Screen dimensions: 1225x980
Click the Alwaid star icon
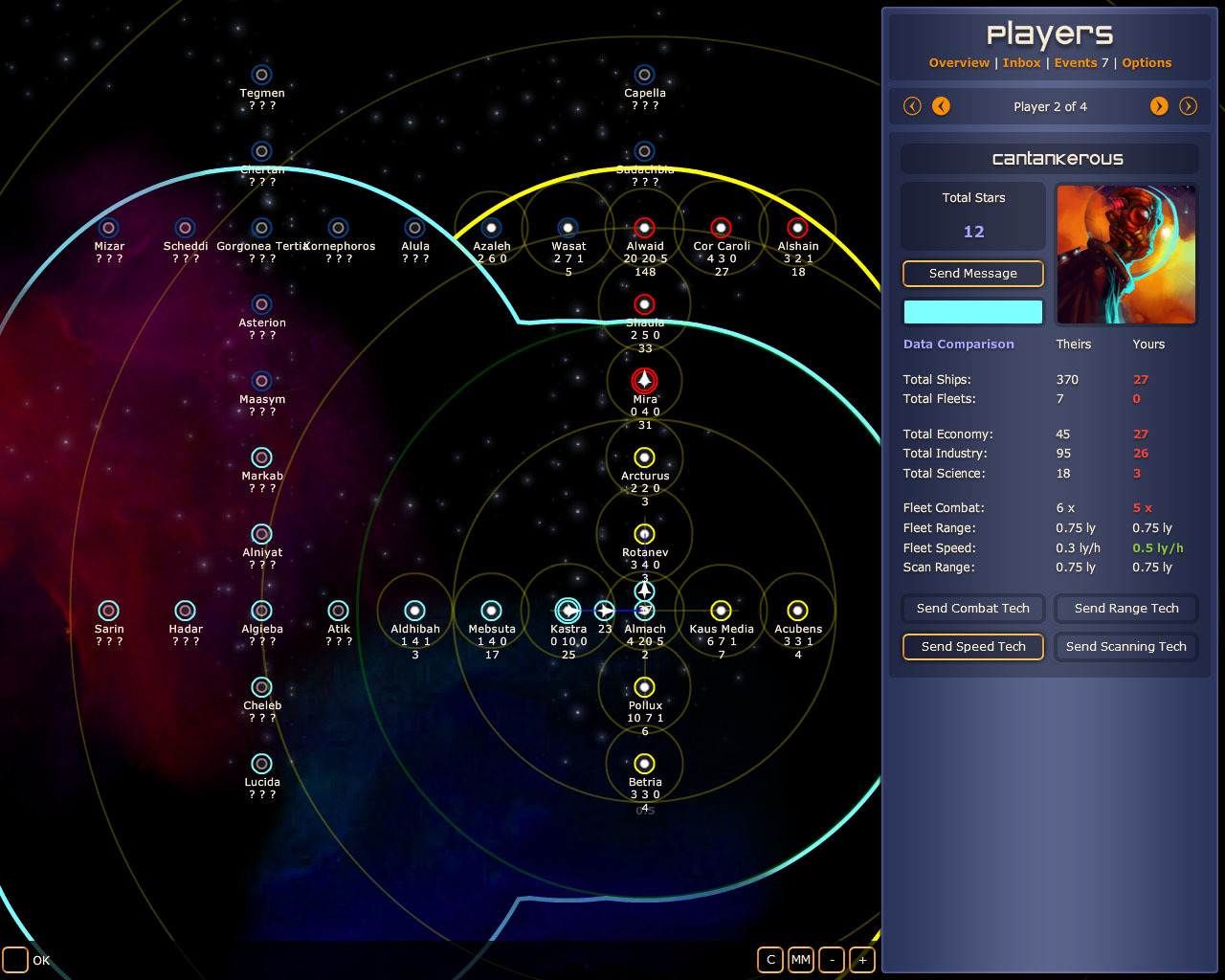tap(644, 228)
